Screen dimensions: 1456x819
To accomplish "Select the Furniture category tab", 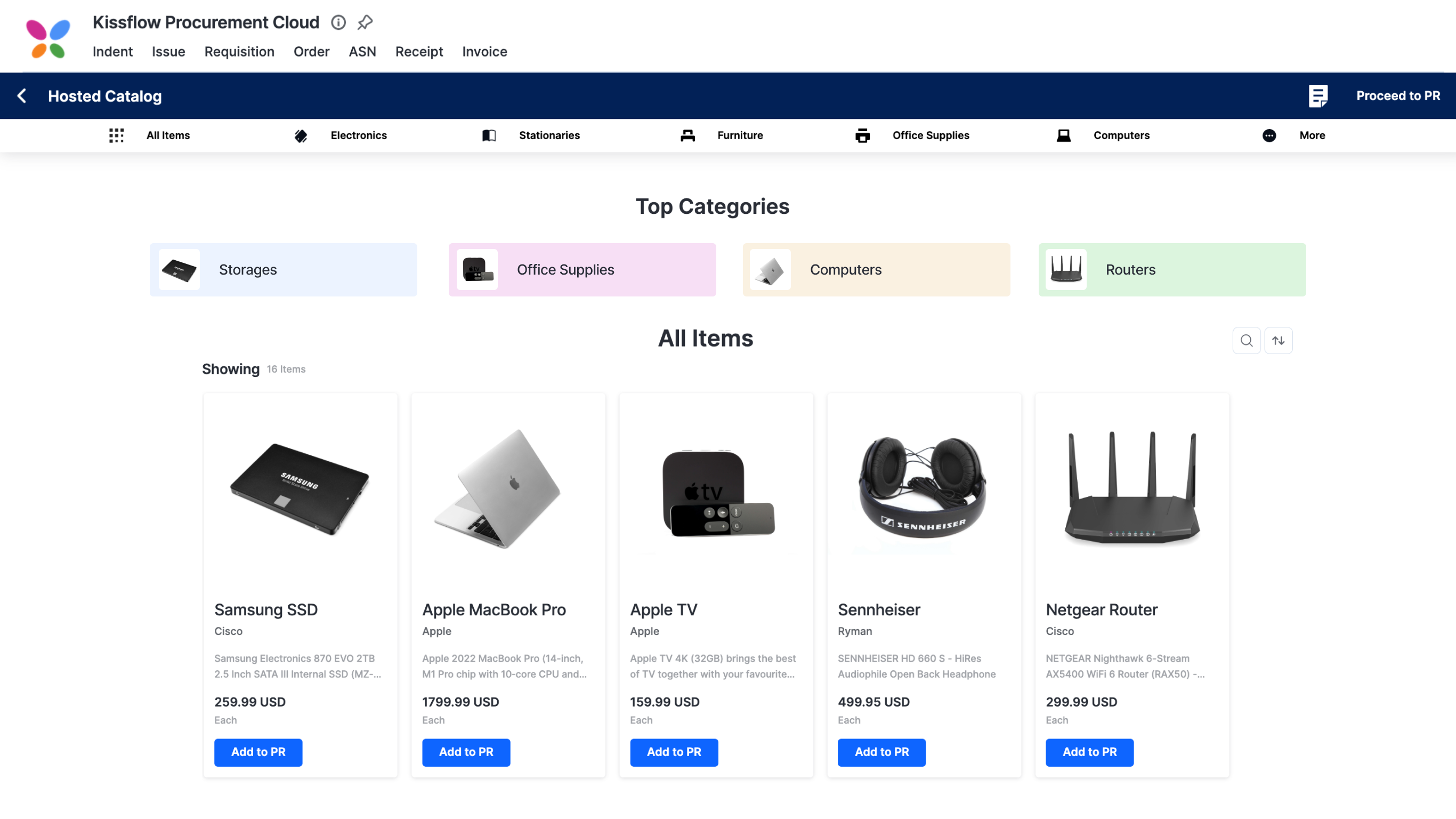I will (x=740, y=135).
